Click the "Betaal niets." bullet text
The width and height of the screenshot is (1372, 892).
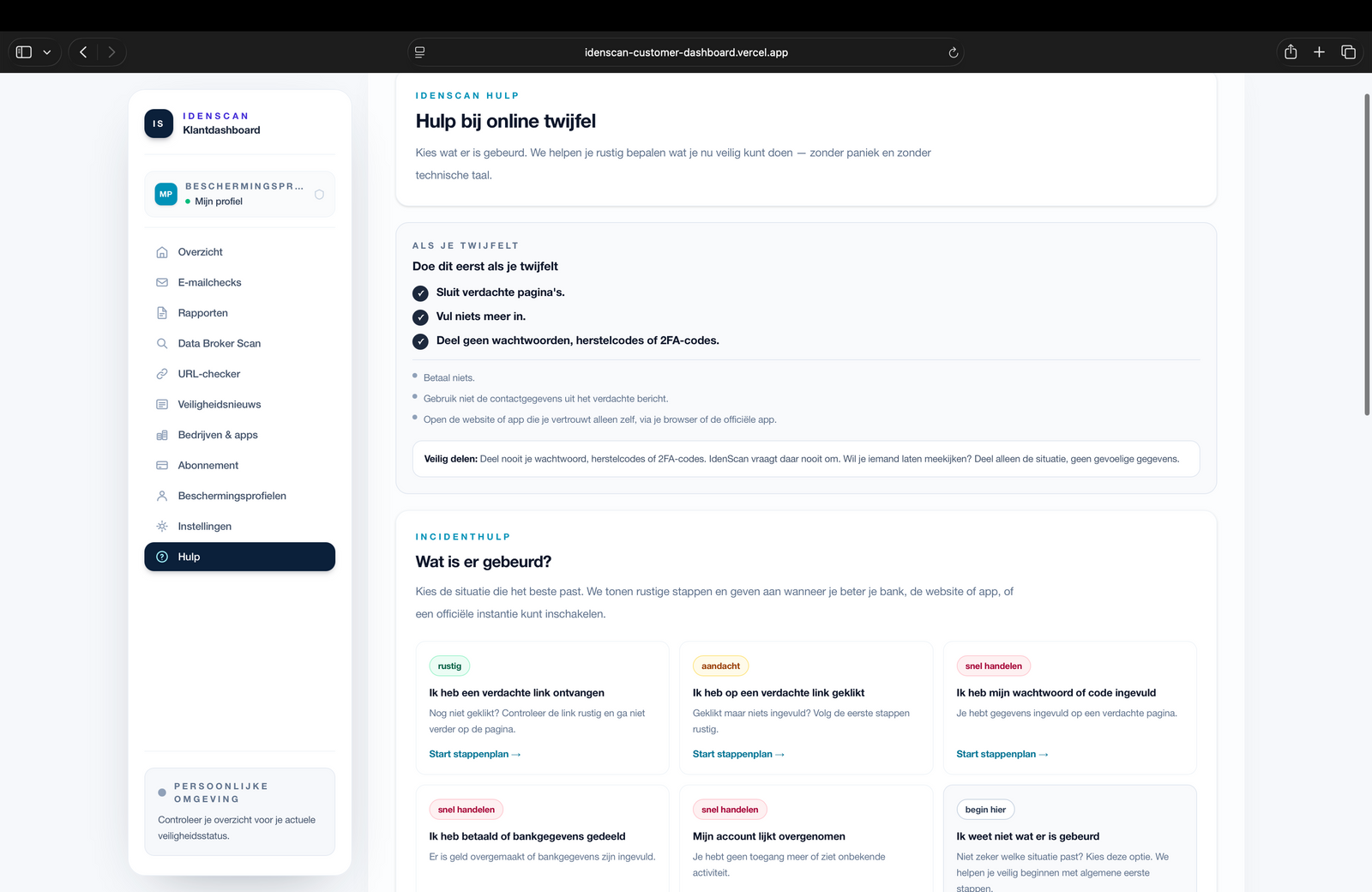449,377
